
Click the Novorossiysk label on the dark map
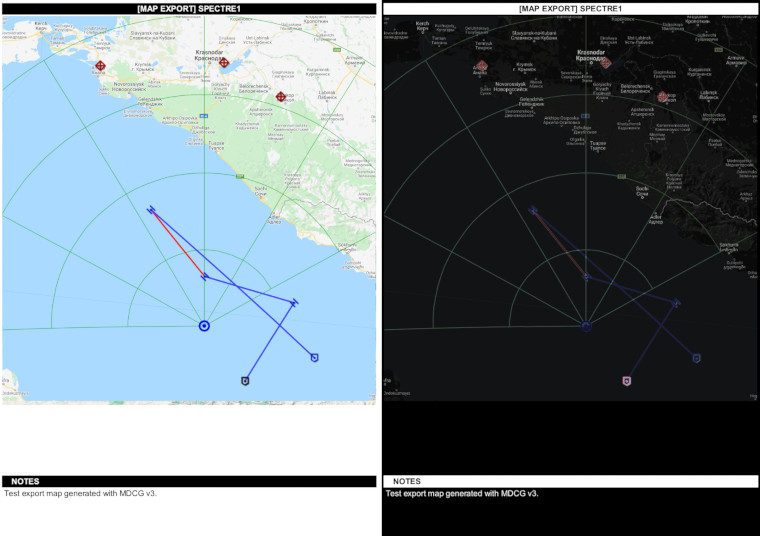pos(510,86)
